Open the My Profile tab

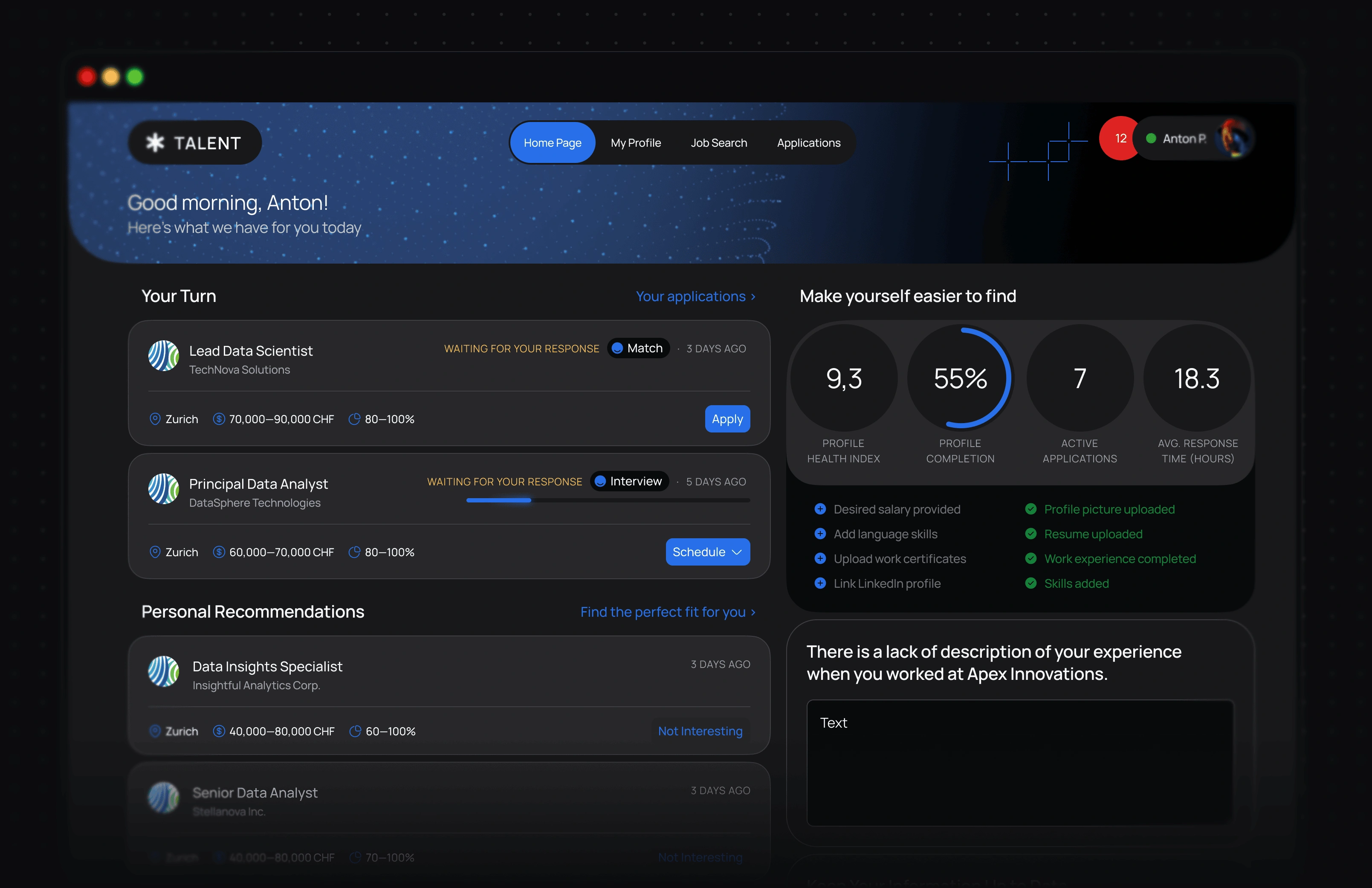click(x=636, y=142)
